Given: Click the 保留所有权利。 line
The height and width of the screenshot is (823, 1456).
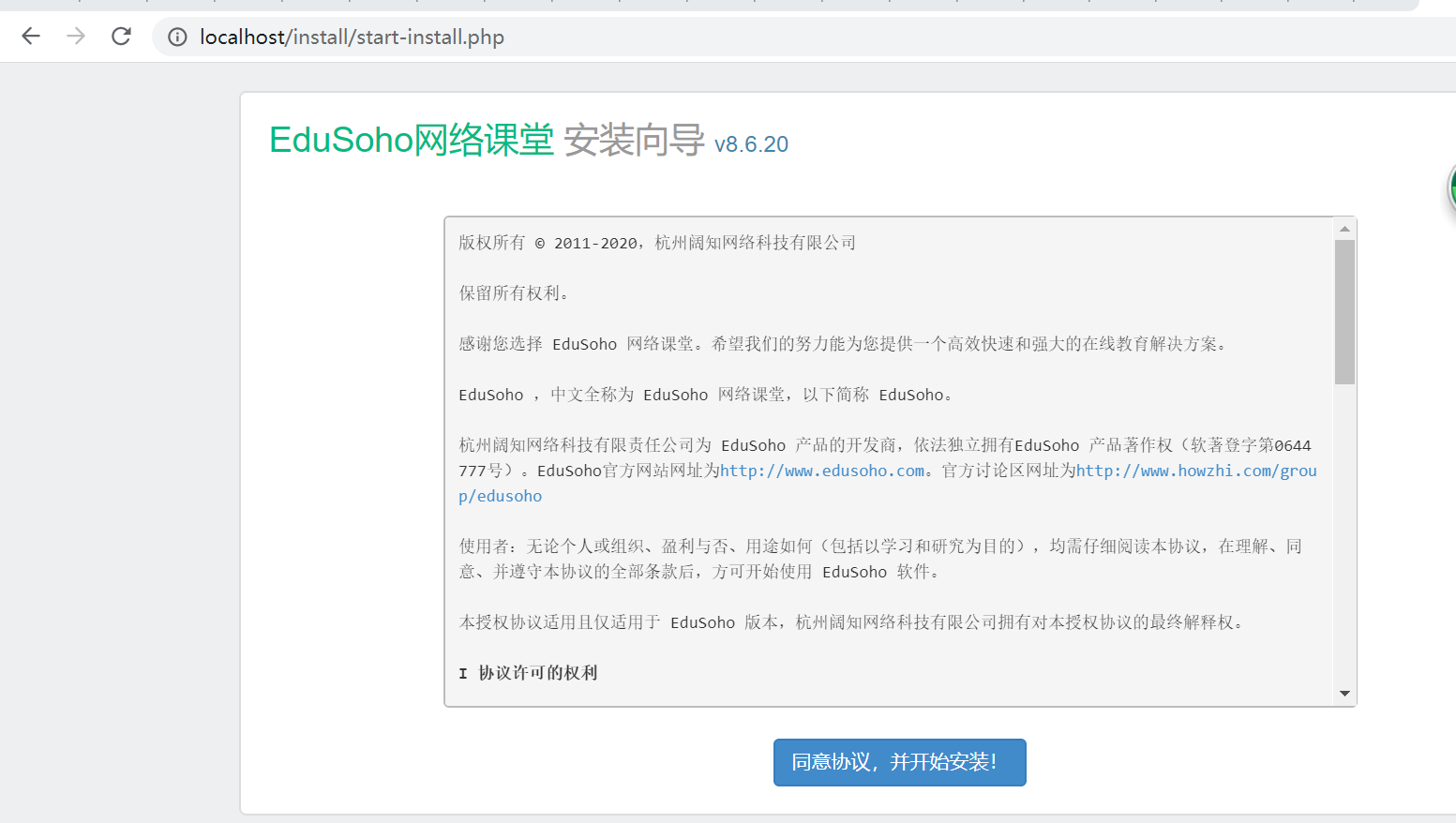Looking at the screenshot, I should point(515,293).
